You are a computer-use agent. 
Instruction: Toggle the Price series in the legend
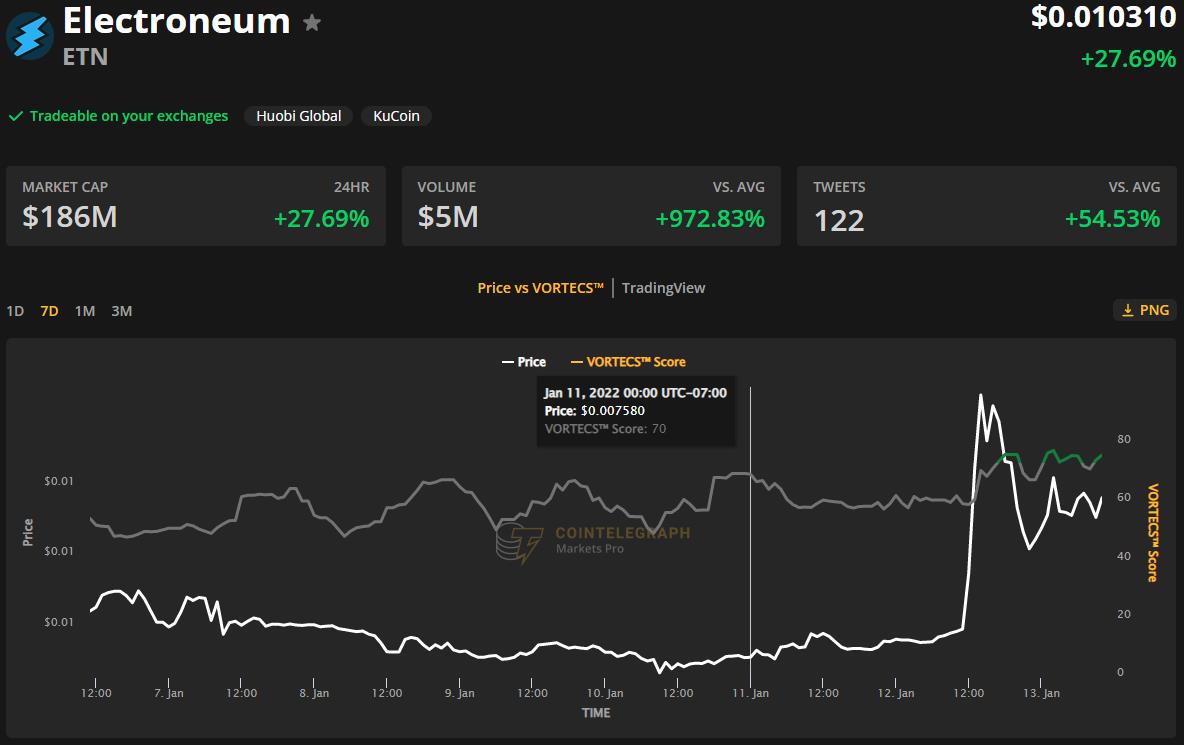click(523, 362)
